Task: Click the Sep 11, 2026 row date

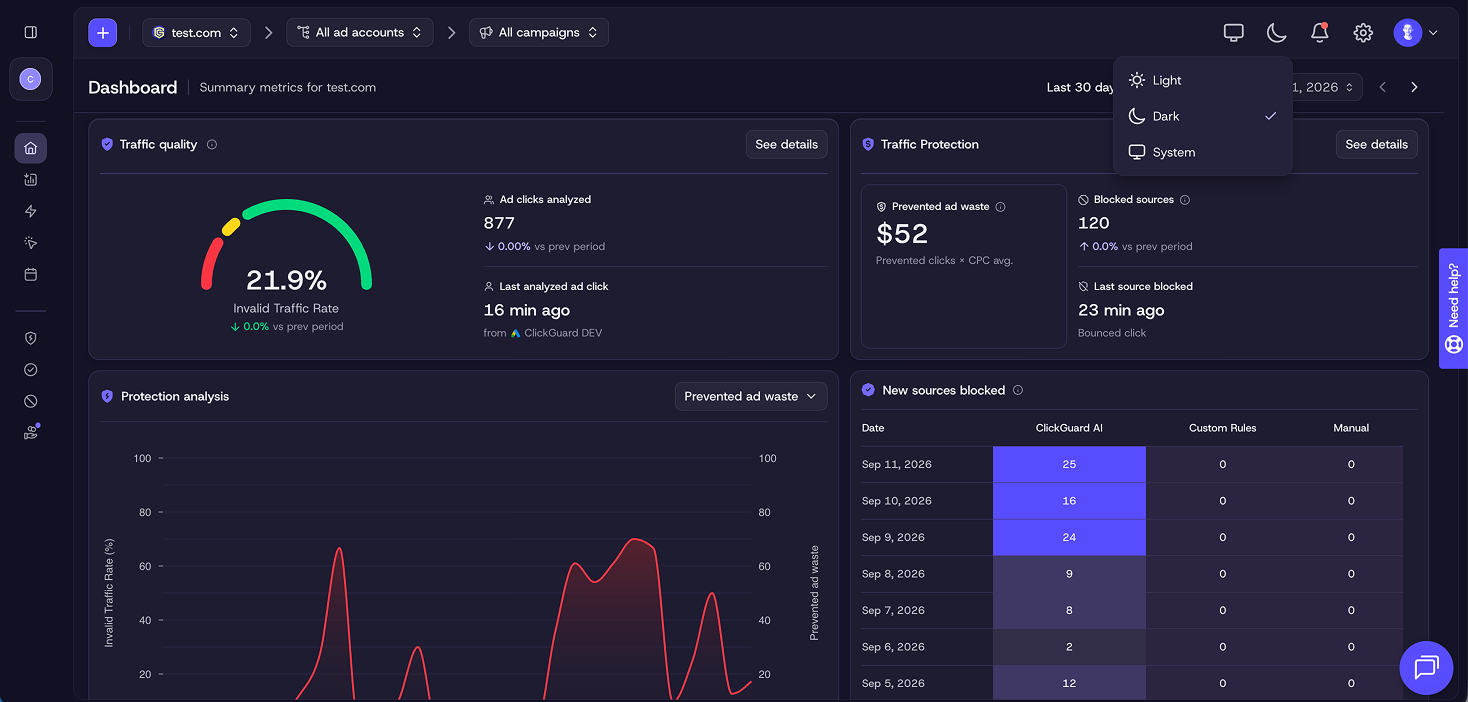Action: click(x=897, y=465)
